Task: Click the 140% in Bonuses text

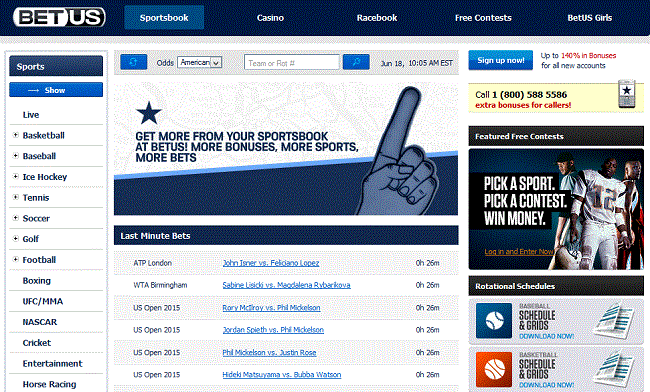Action: 589,56
